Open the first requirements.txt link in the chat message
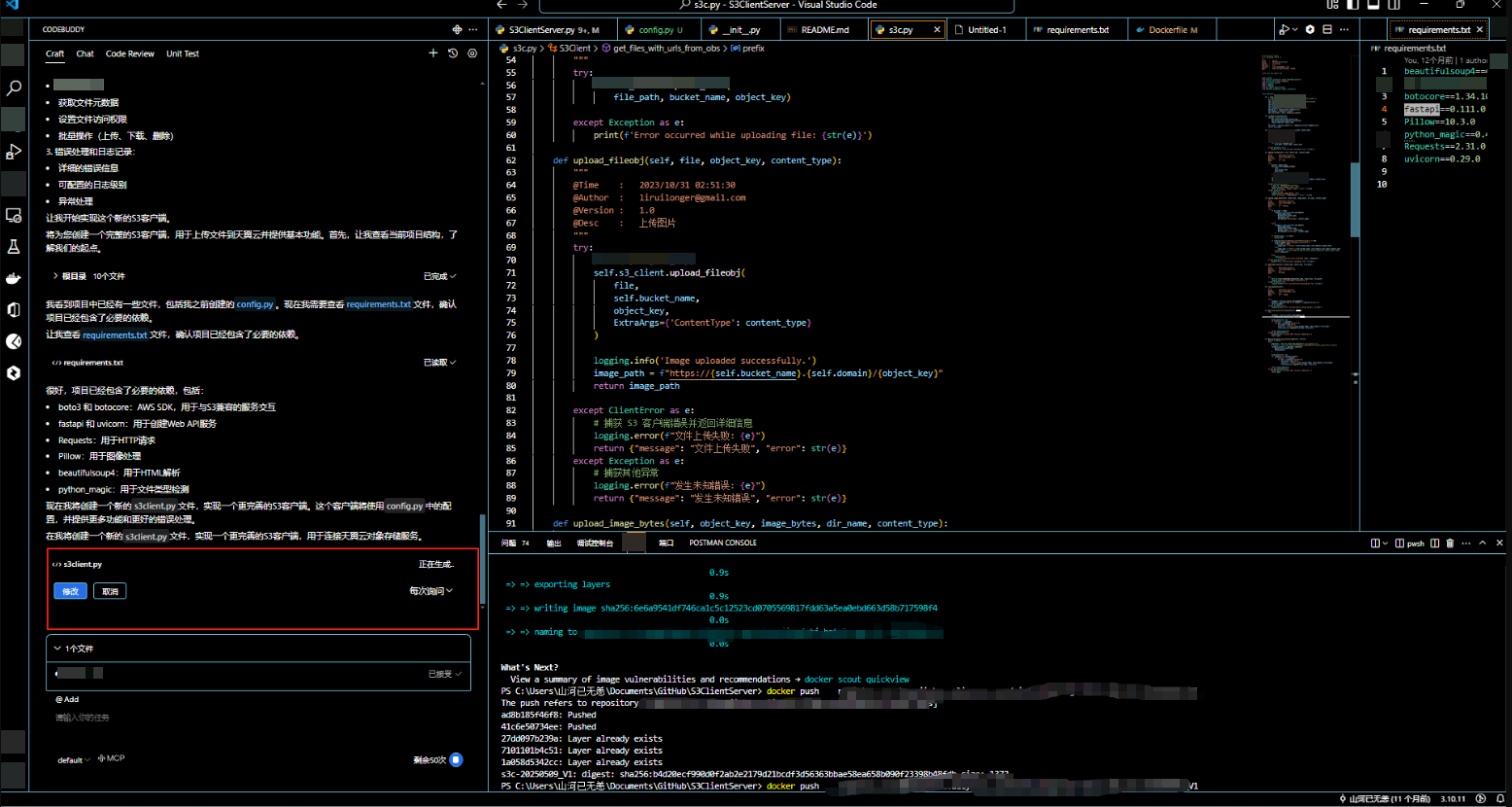The height and width of the screenshot is (807, 1512). point(378,304)
